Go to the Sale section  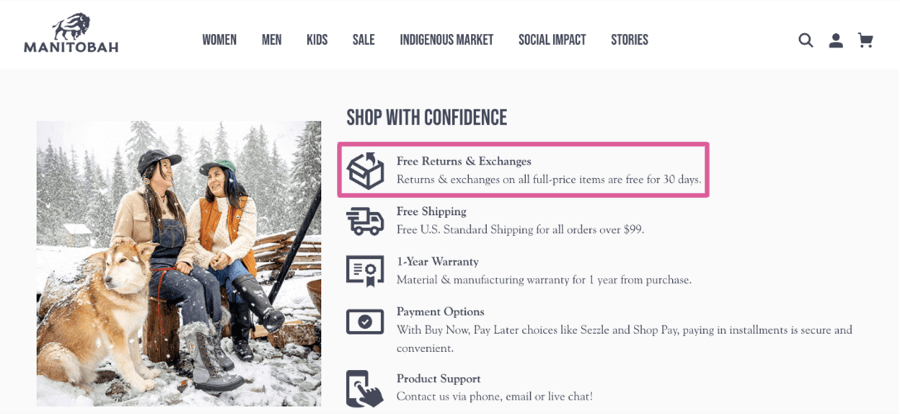coord(363,40)
